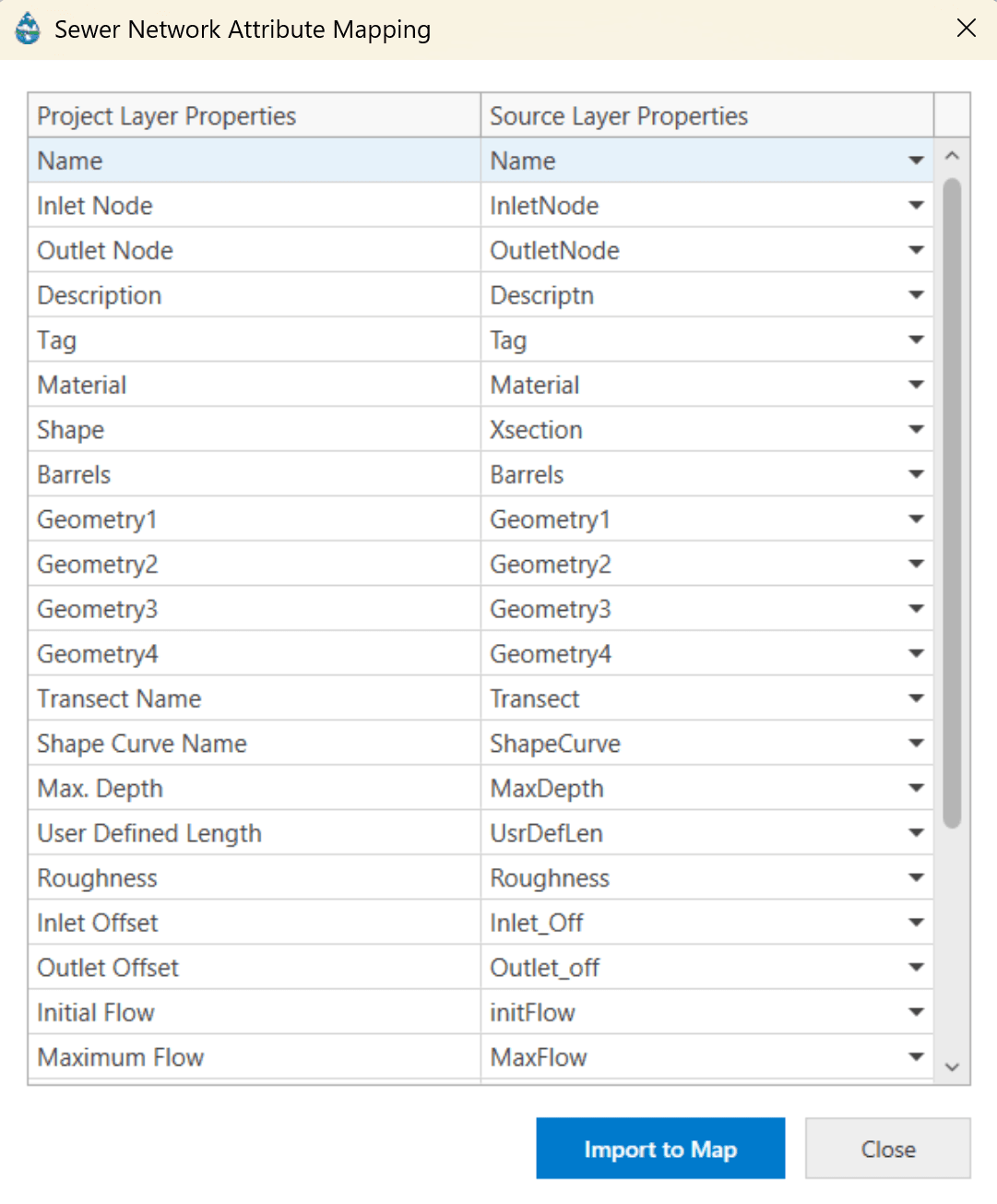
Task: Open the Transect source dropdown
Action: 916,698
